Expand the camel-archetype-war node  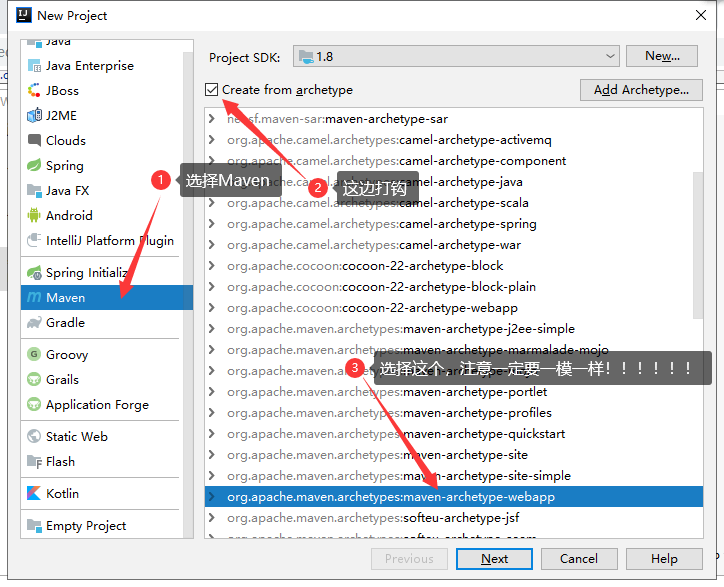pyautogui.click(x=212, y=245)
